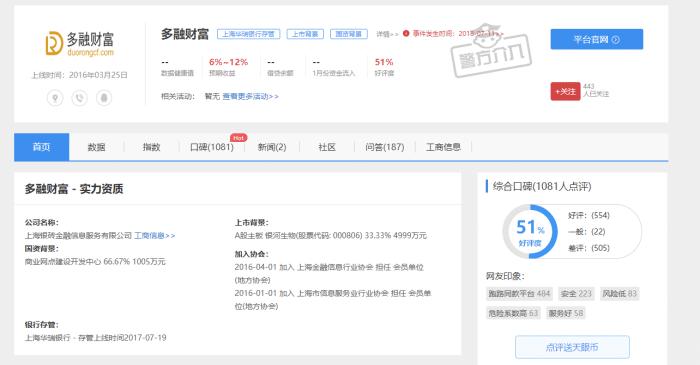Click 一般: (22) rating count
The width and height of the screenshot is (700, 365).
click(x=586, y=232)
